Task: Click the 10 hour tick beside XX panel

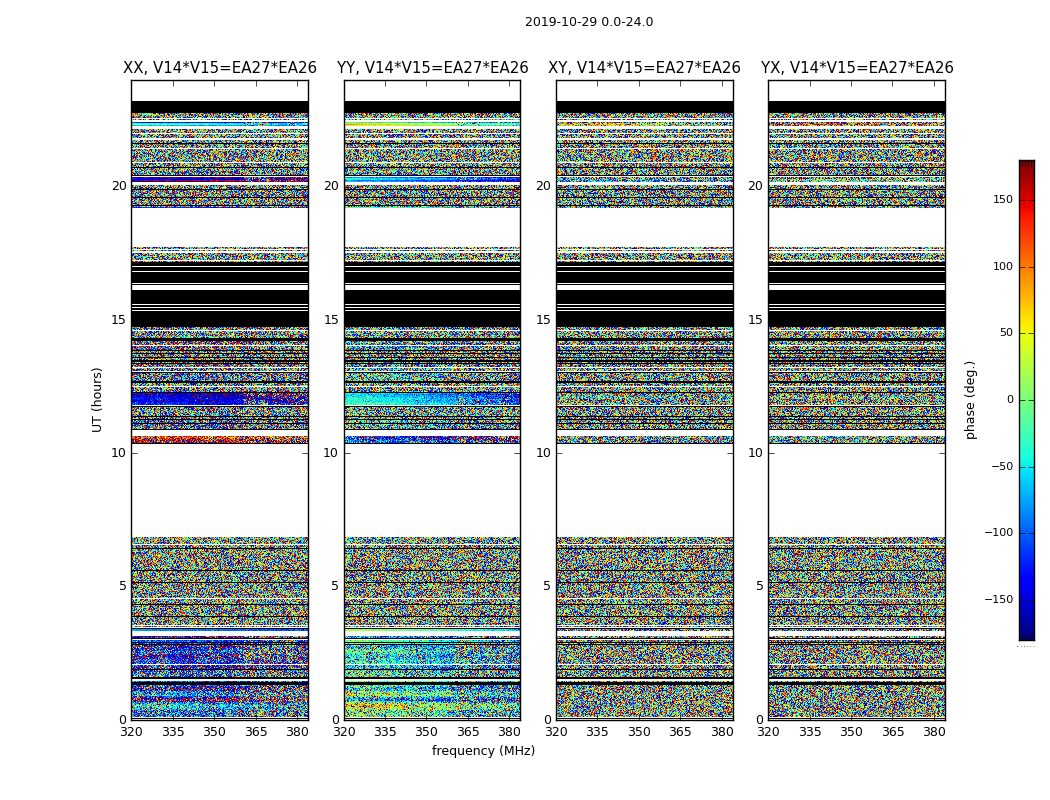Action: [x=119, y=453]
